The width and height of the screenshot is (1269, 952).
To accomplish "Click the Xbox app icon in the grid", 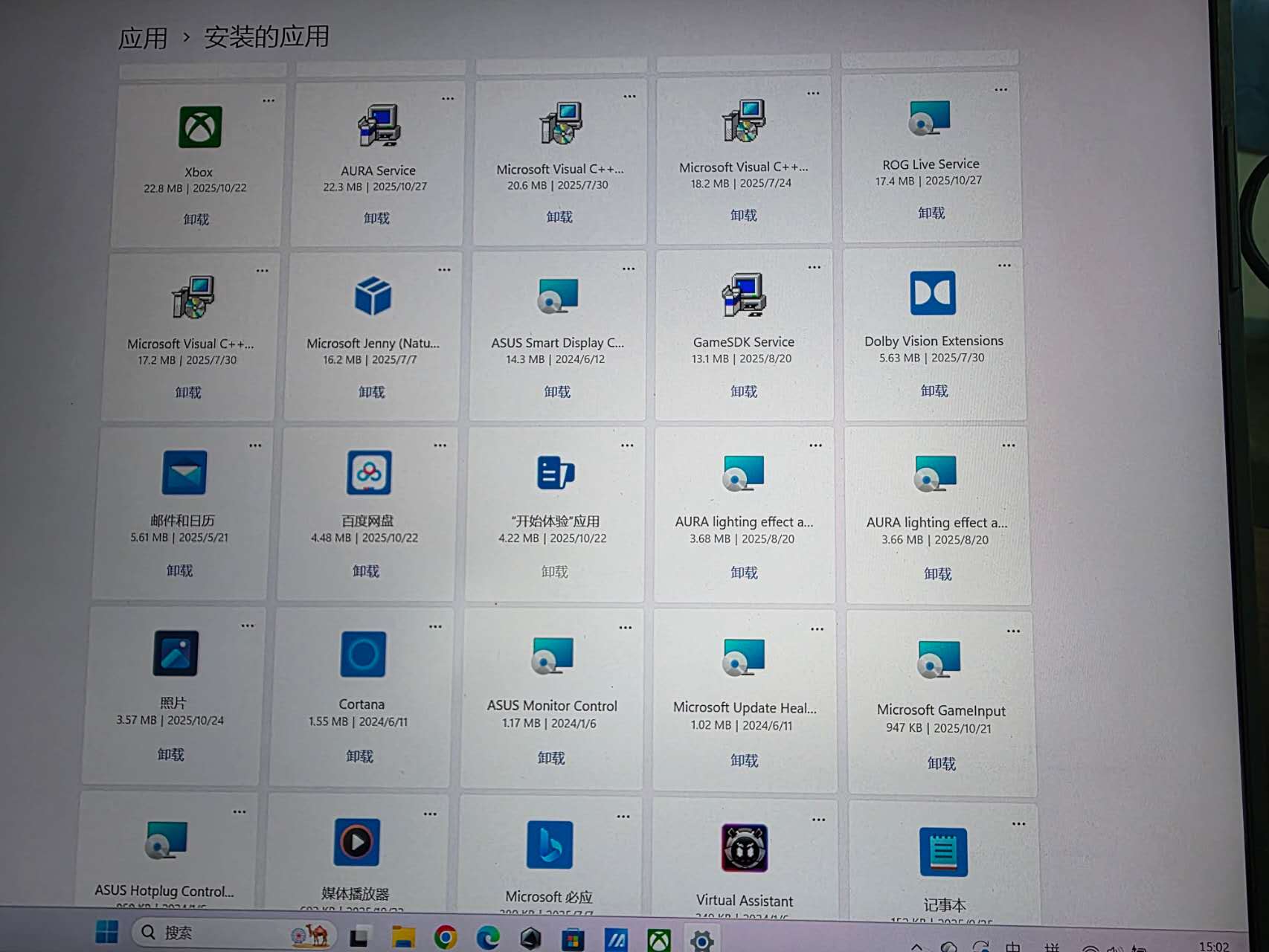I will pyautogui.click(x=200, y=127).
